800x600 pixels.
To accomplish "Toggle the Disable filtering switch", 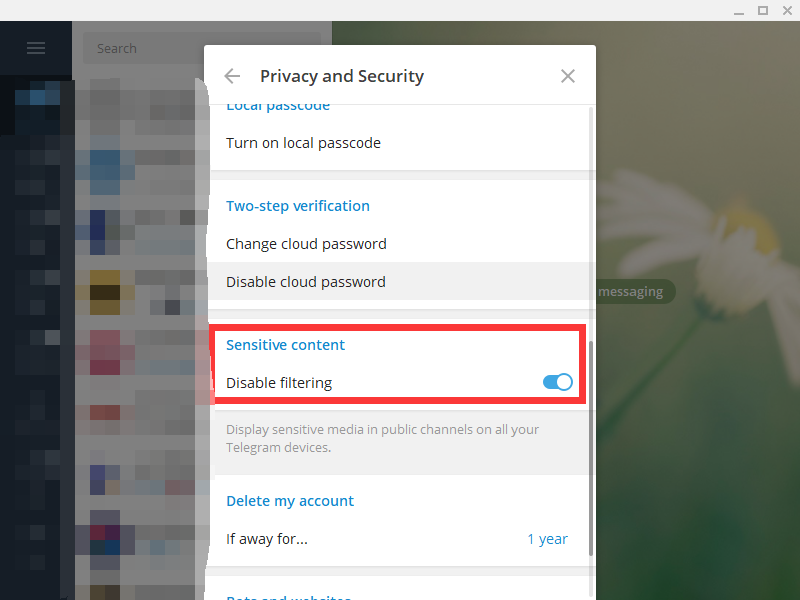I will click(557, 382).
